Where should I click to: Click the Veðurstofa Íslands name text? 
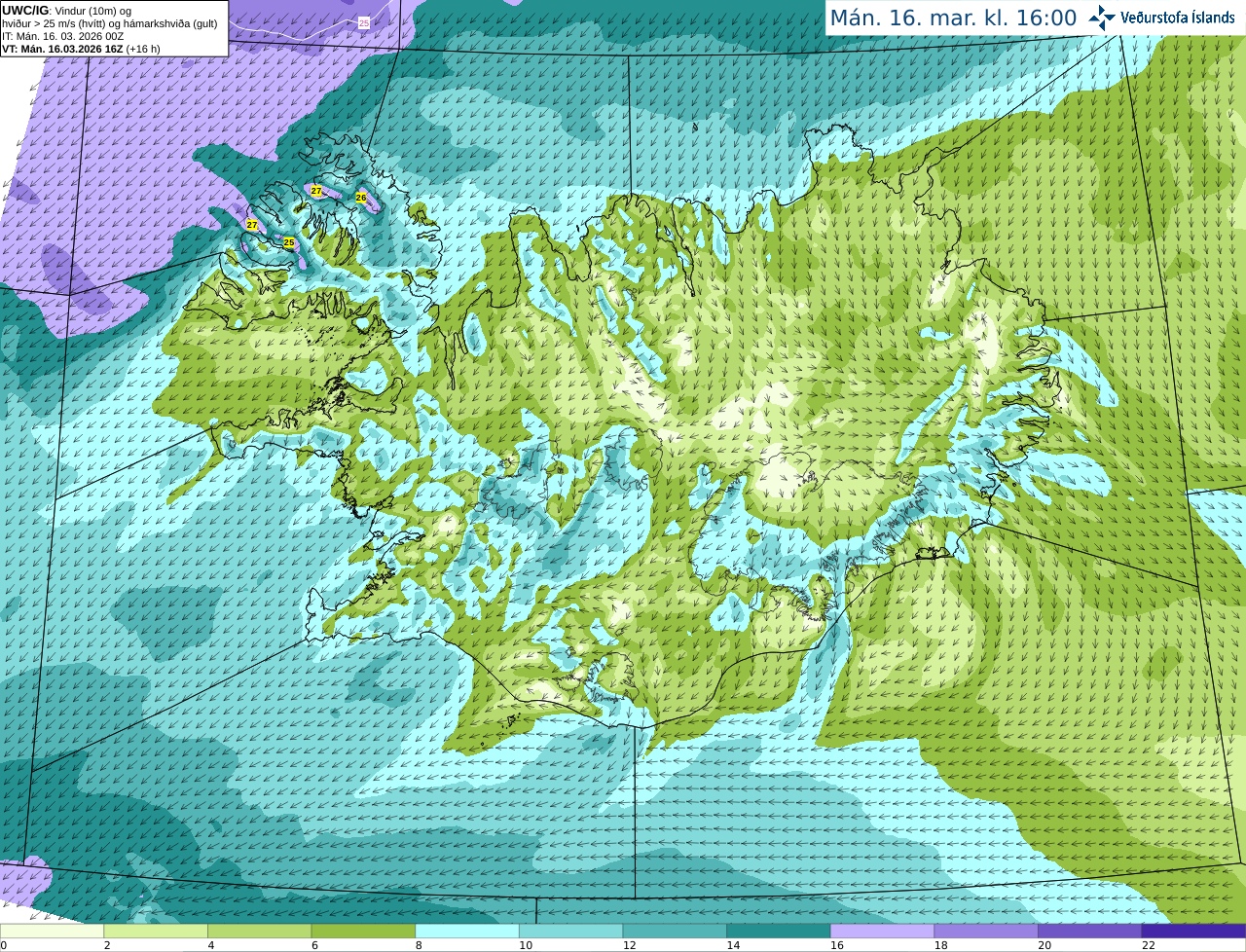click(x=1177, y=18)
